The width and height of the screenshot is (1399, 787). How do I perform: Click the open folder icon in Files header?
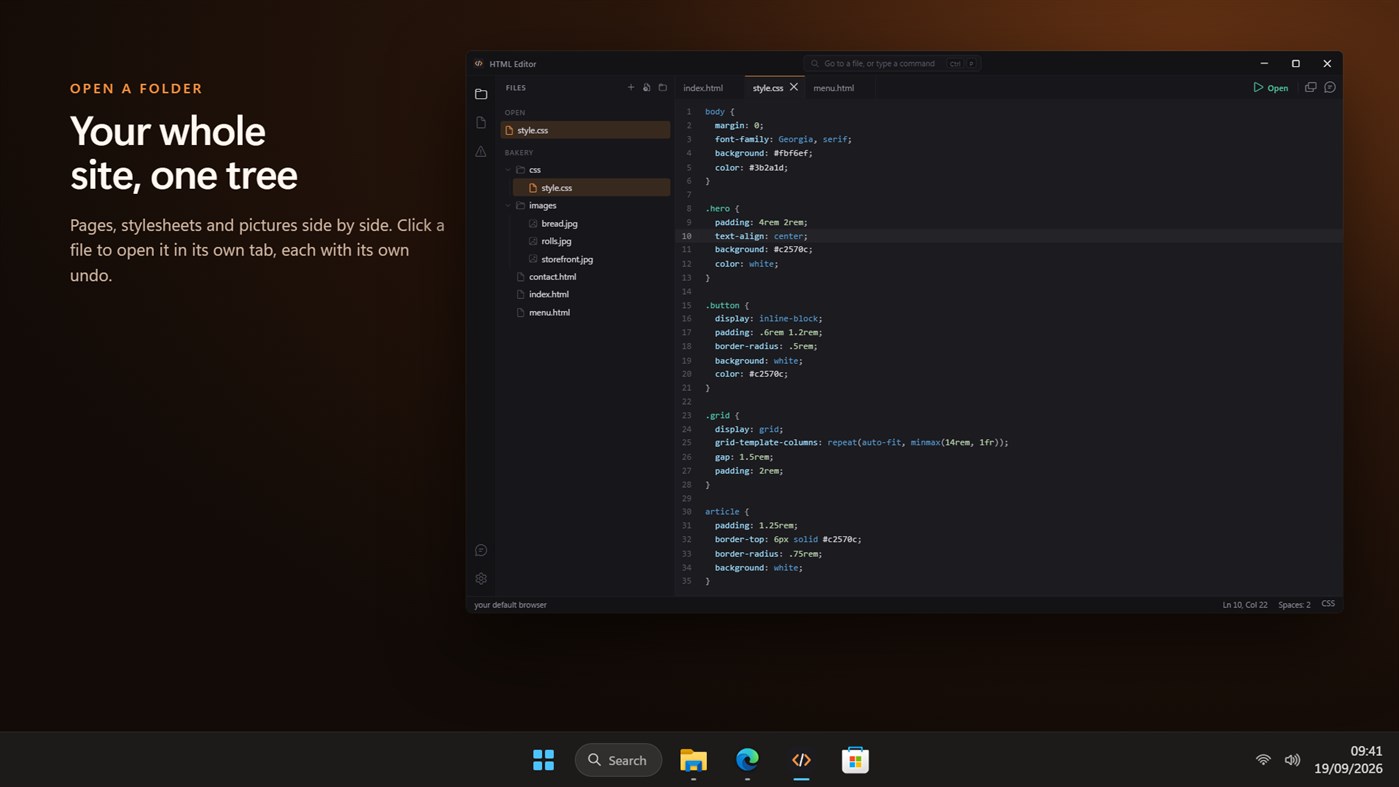[662, 88]
